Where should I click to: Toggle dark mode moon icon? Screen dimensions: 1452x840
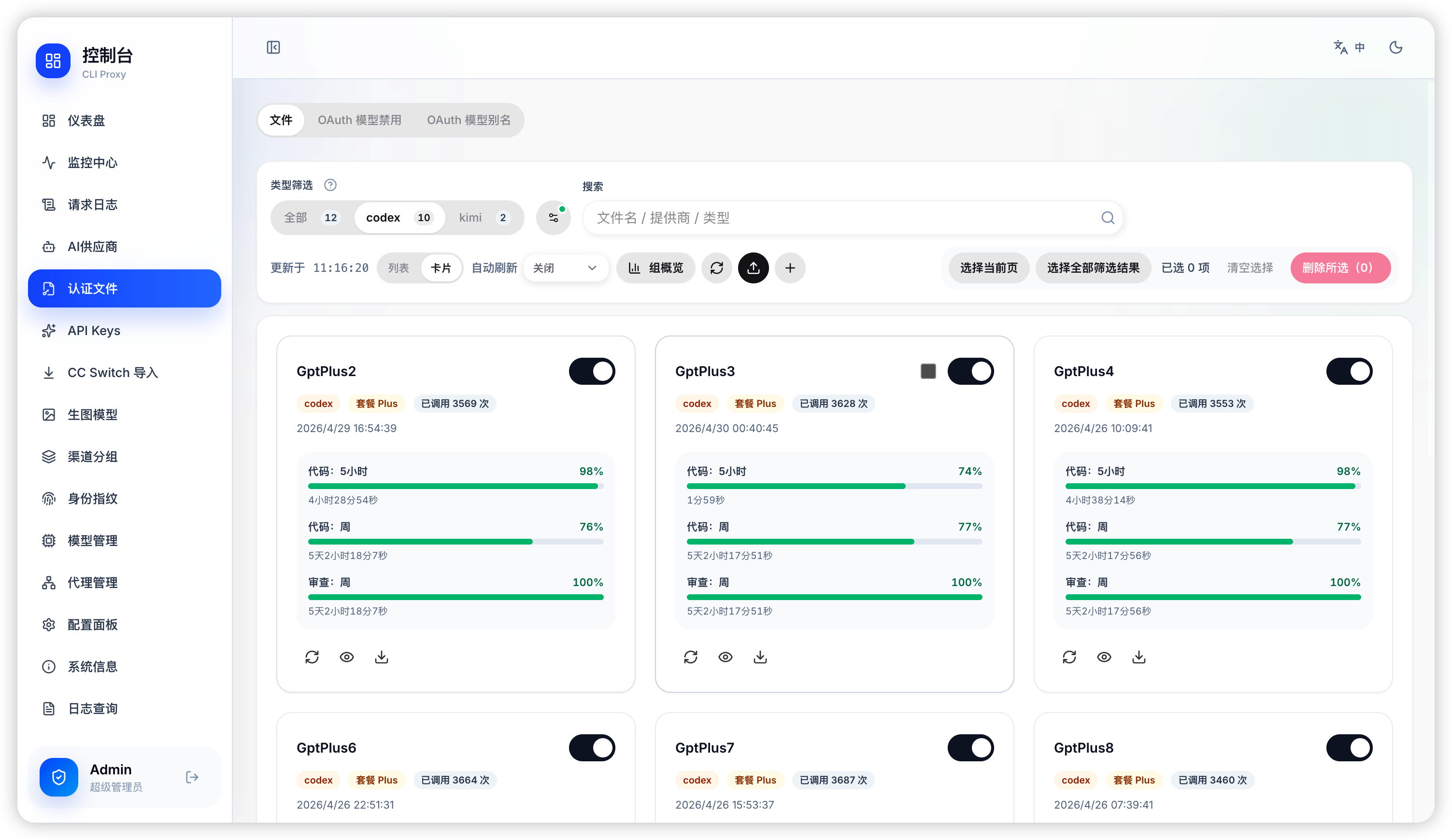click(x=1395, y=47)
